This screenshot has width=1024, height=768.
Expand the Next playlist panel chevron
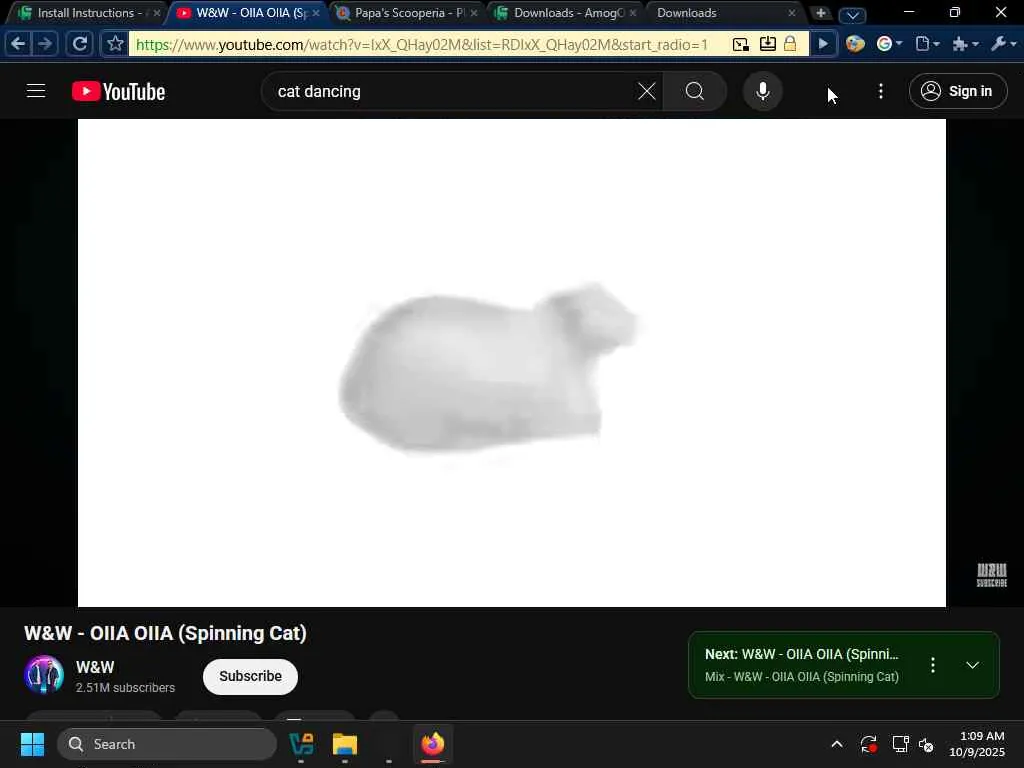972,665
